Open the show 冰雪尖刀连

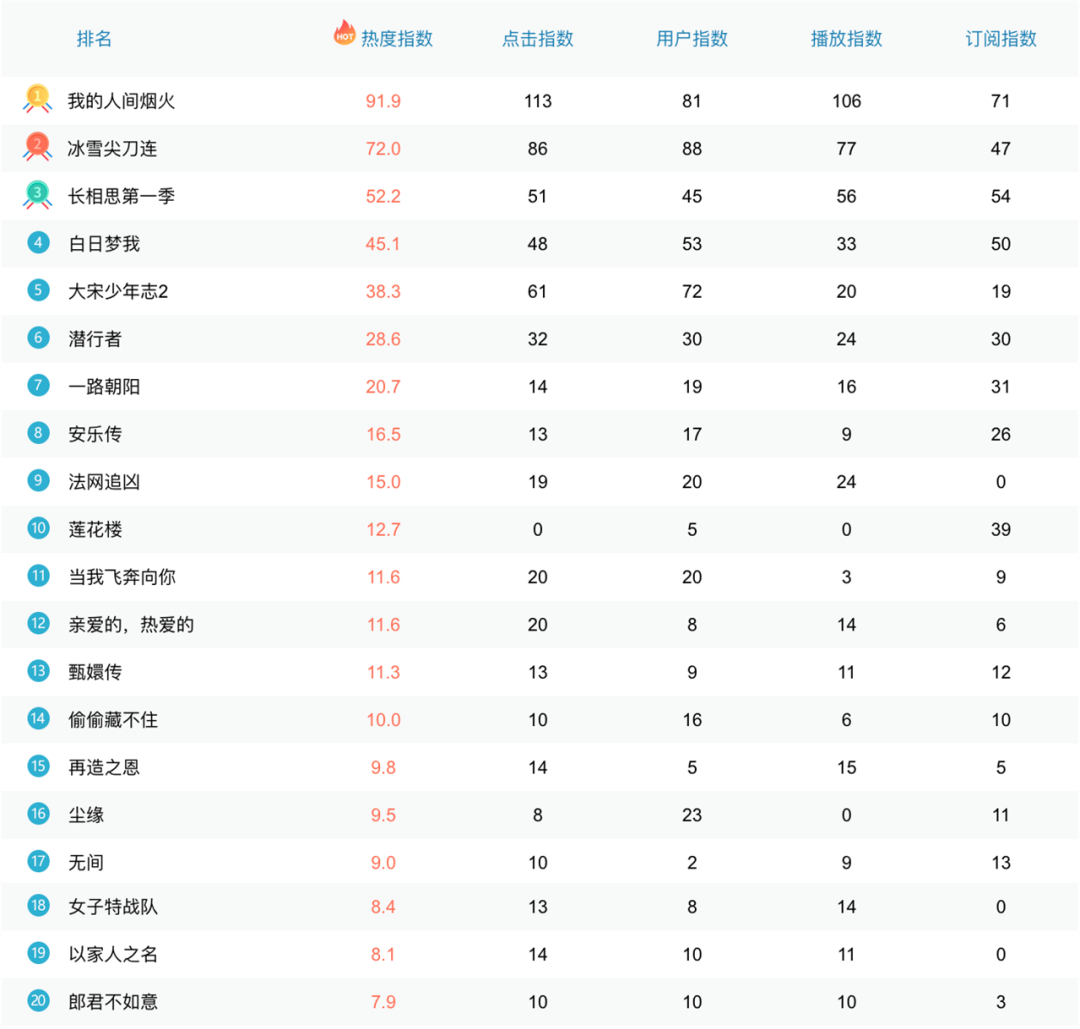click(112, 149)
